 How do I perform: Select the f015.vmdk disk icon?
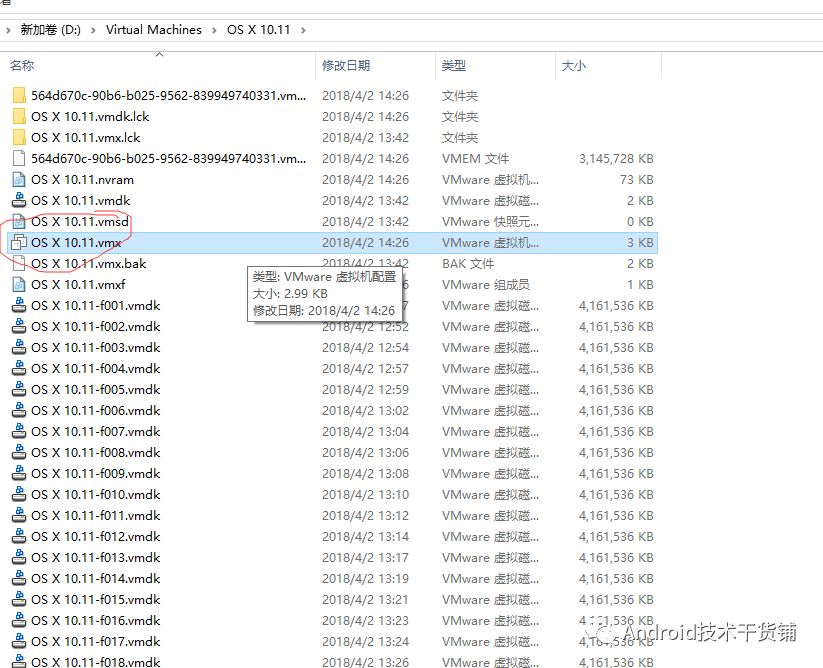[x=19, y=599]
